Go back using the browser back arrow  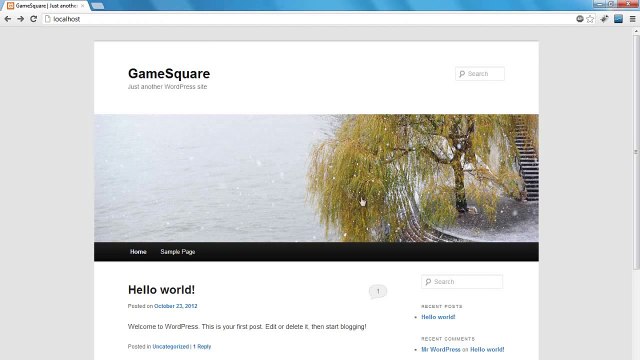[8, 19]
